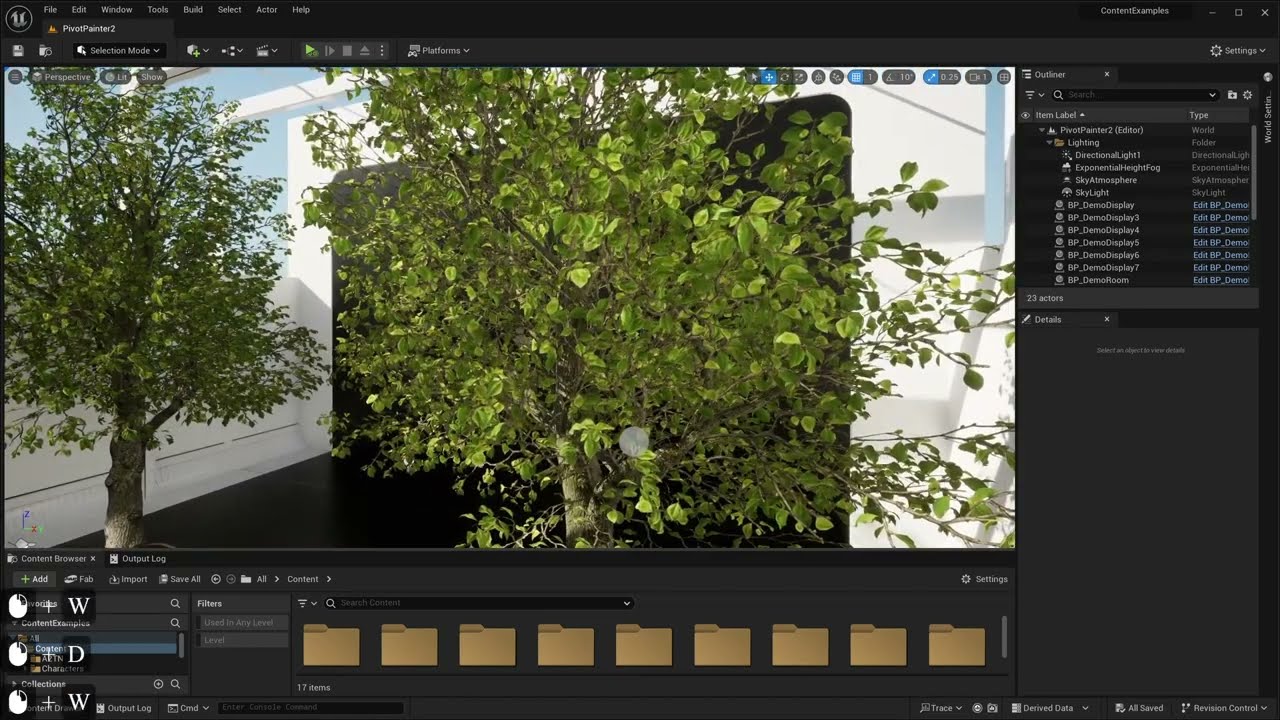The height and width of the screenshot is (720, 1280).
Task: Open Fab from the Content Browser toolbar
Action: click(x=79, y=579)
